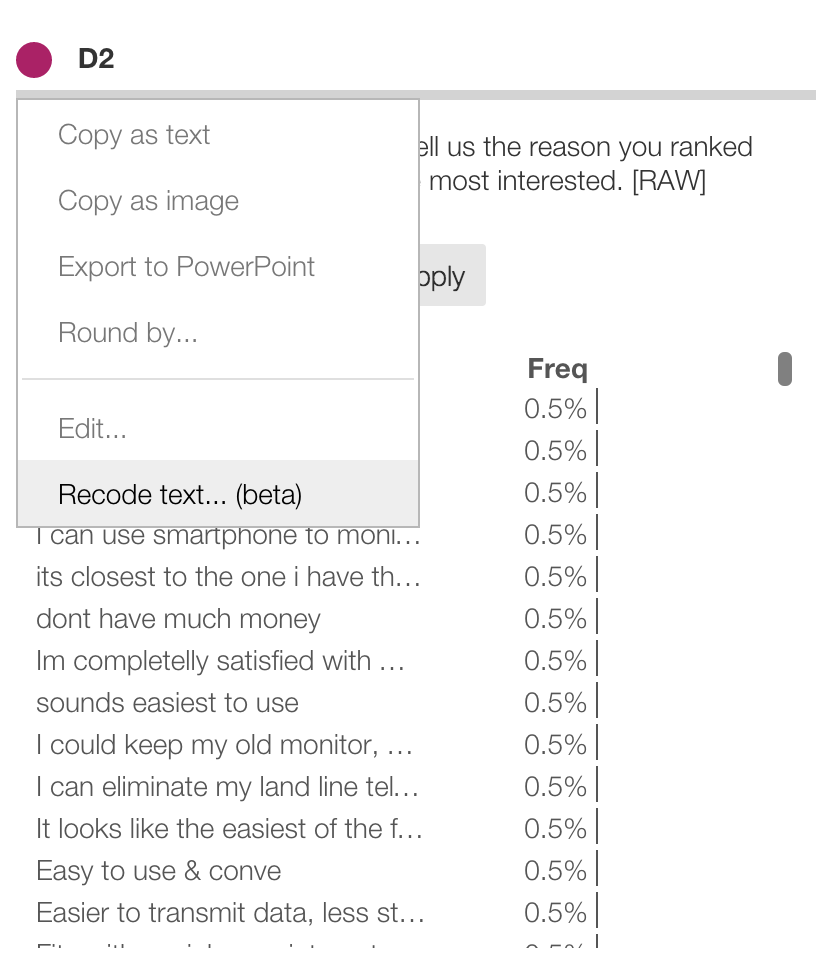Select 'Im completelly satisfied with' row
The height and width of the screenshot is (962, 816).
coord(219,661)
